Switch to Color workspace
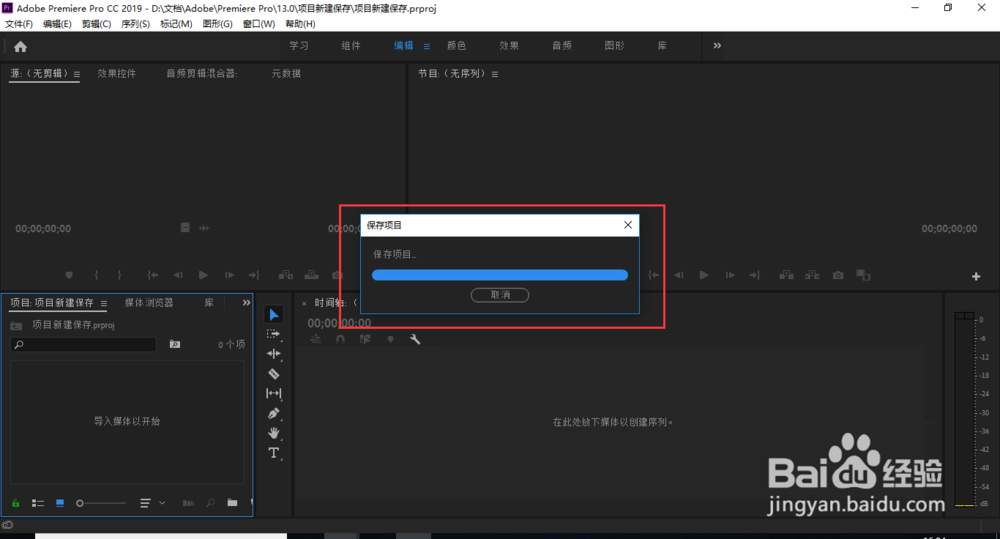 point(456,46)
